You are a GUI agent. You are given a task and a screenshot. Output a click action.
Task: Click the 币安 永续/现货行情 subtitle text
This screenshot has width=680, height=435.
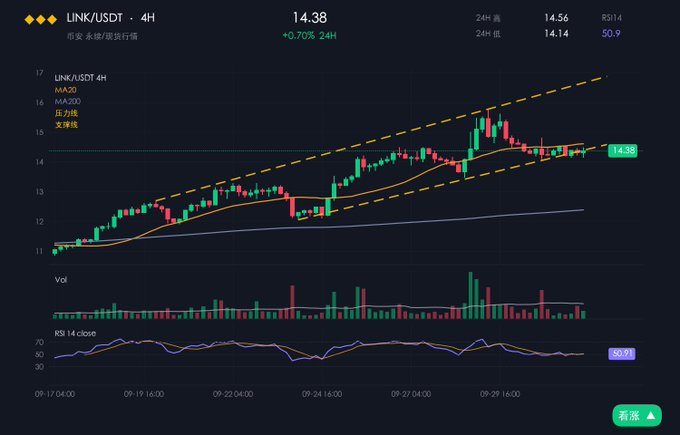click(x=102, y=36)
